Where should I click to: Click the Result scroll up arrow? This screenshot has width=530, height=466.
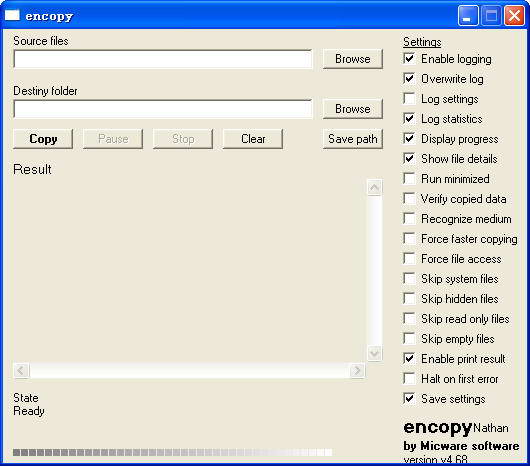(375, 187)
